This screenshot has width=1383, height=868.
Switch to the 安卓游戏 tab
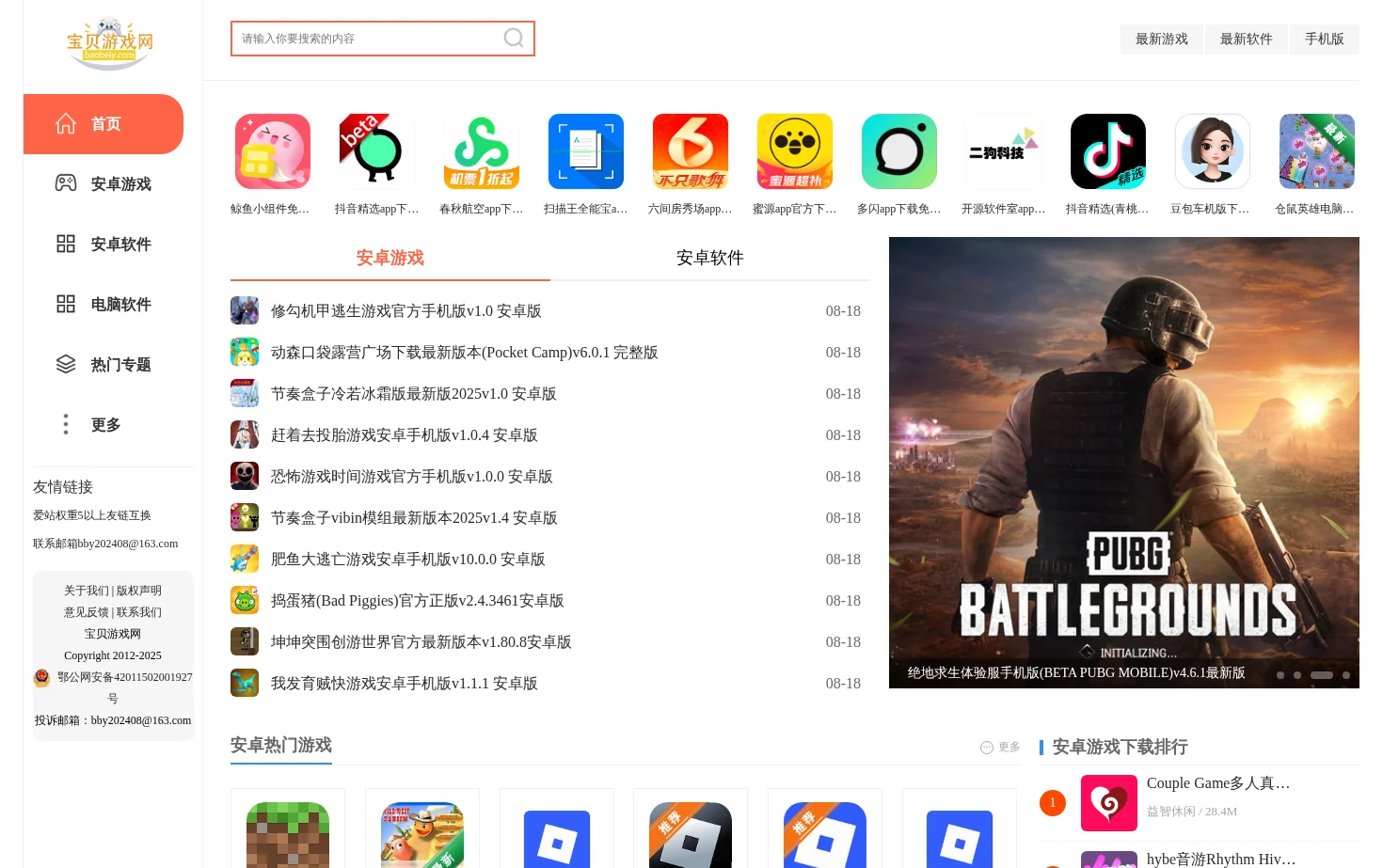[x=390, y=258]
